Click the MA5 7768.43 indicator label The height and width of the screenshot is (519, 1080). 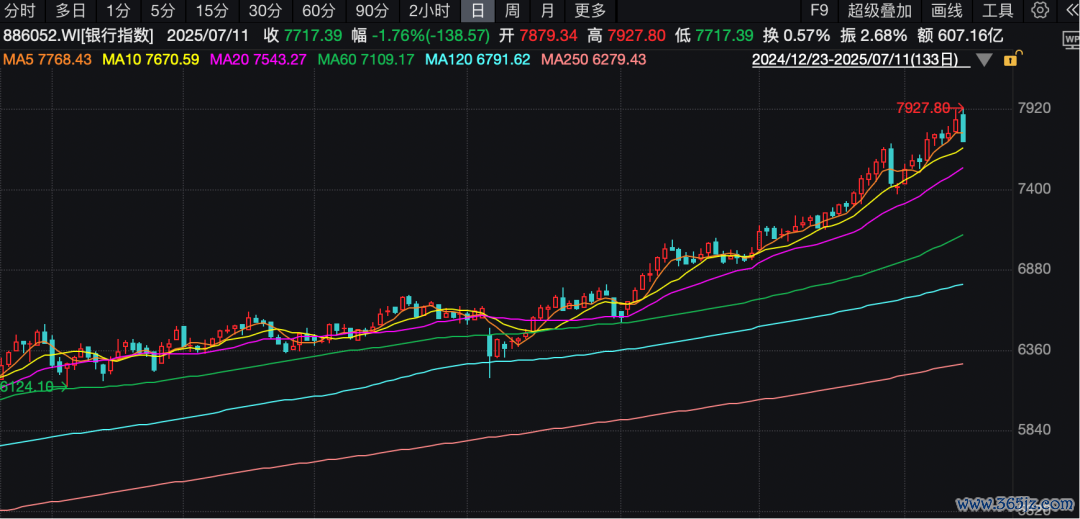[x=47, y=60]
